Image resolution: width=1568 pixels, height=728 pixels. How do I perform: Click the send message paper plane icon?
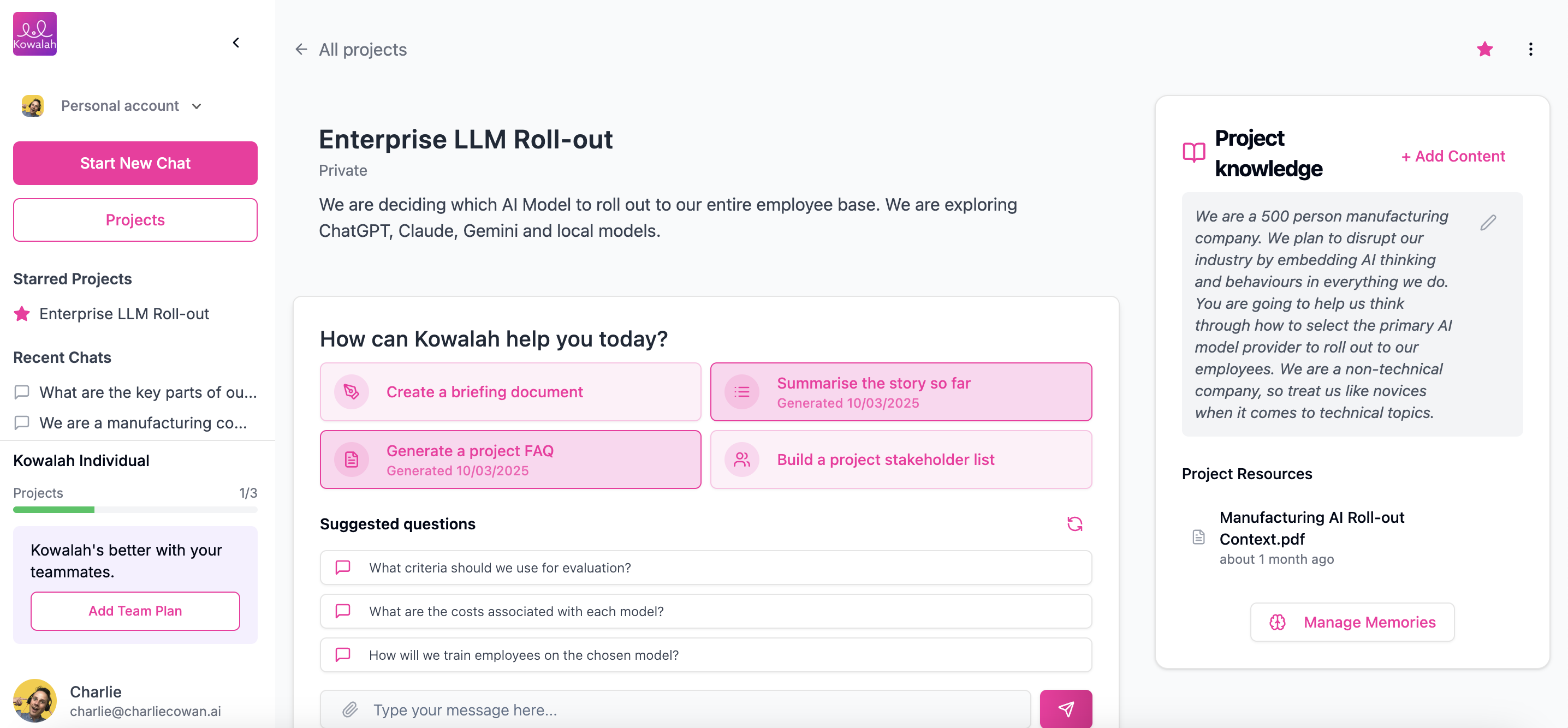click(x=1066, y=708)
